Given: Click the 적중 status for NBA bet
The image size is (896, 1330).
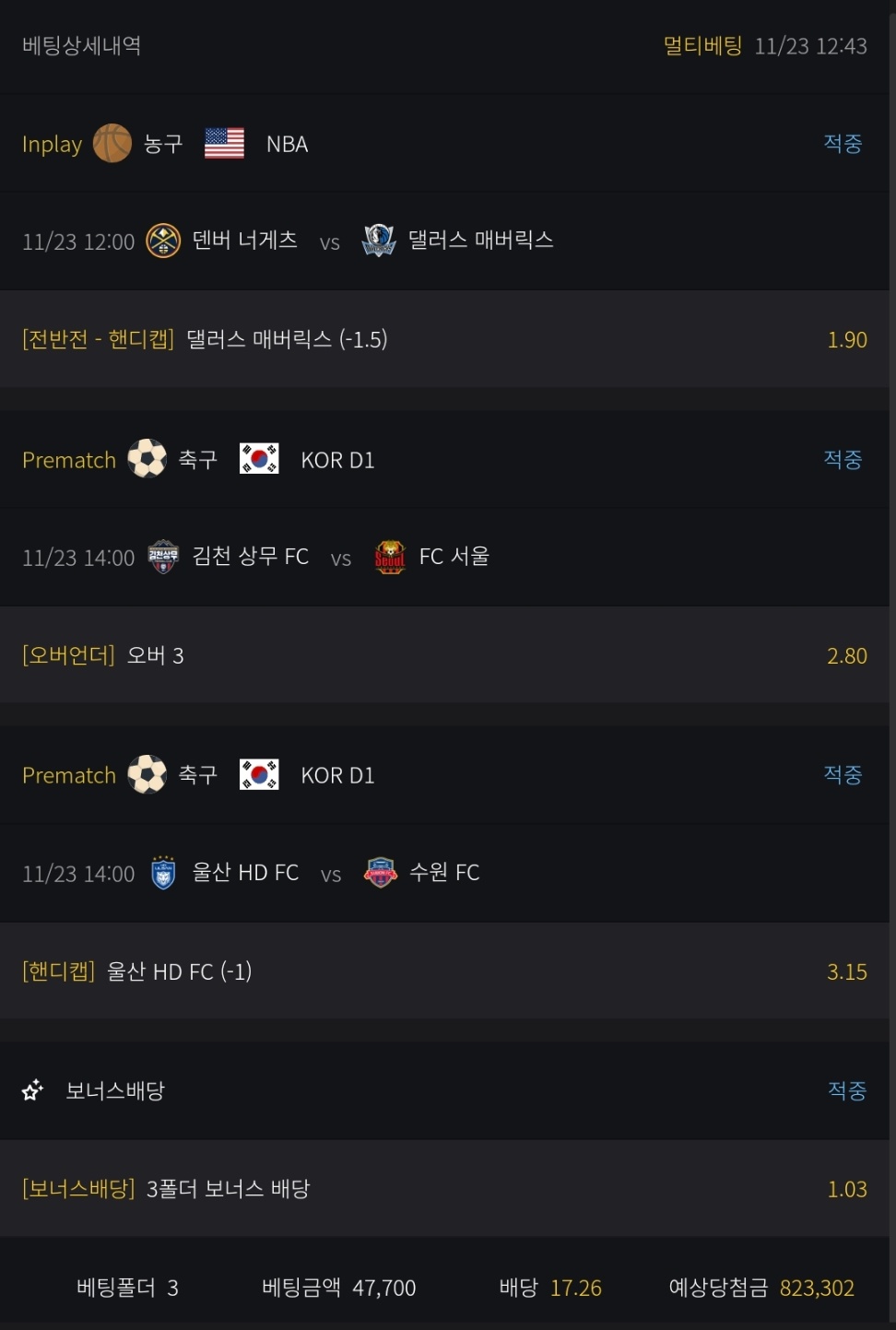Looking at the screenshot, I should 843,144.
